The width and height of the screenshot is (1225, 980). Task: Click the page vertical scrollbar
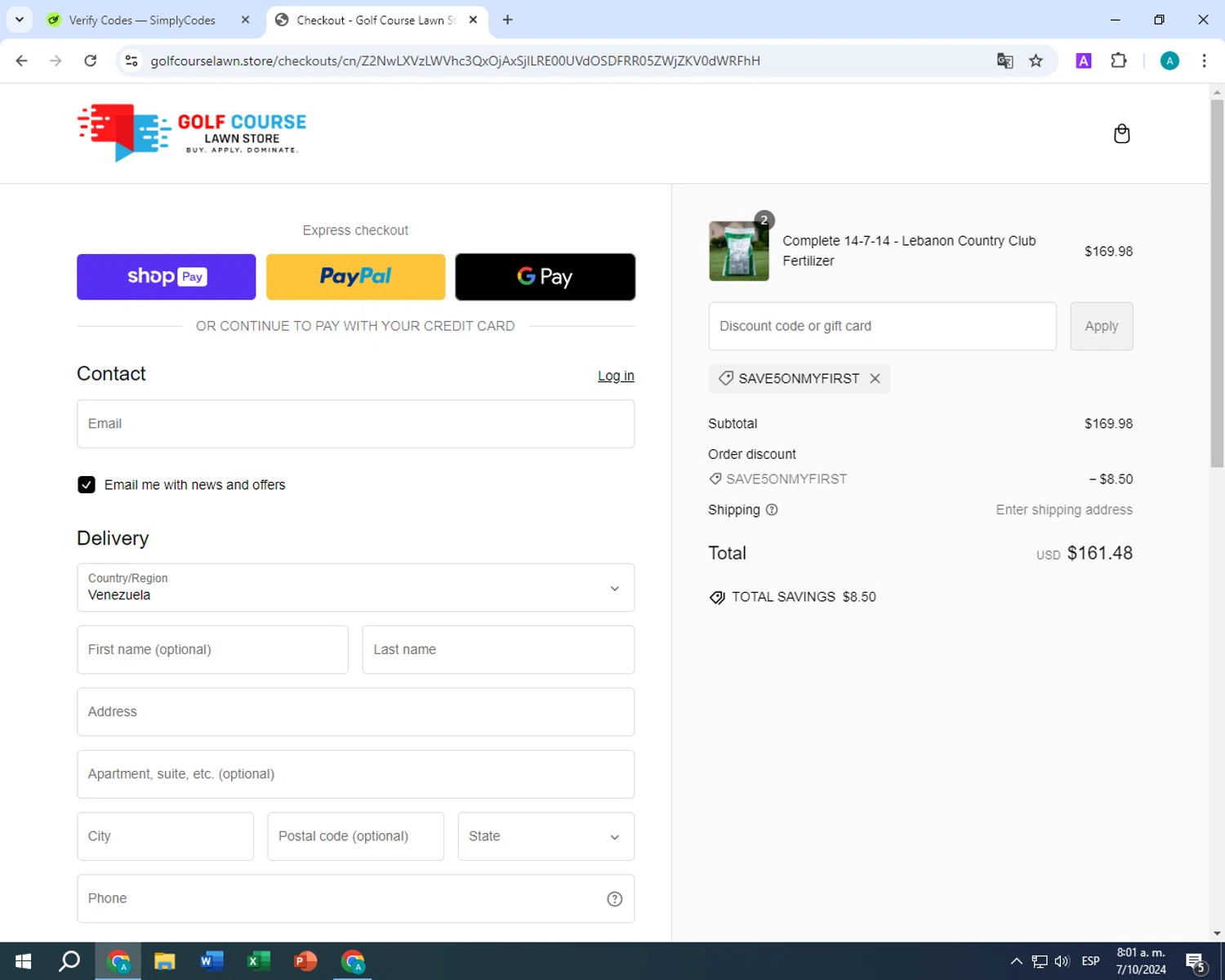click(x=1217, y=283)
